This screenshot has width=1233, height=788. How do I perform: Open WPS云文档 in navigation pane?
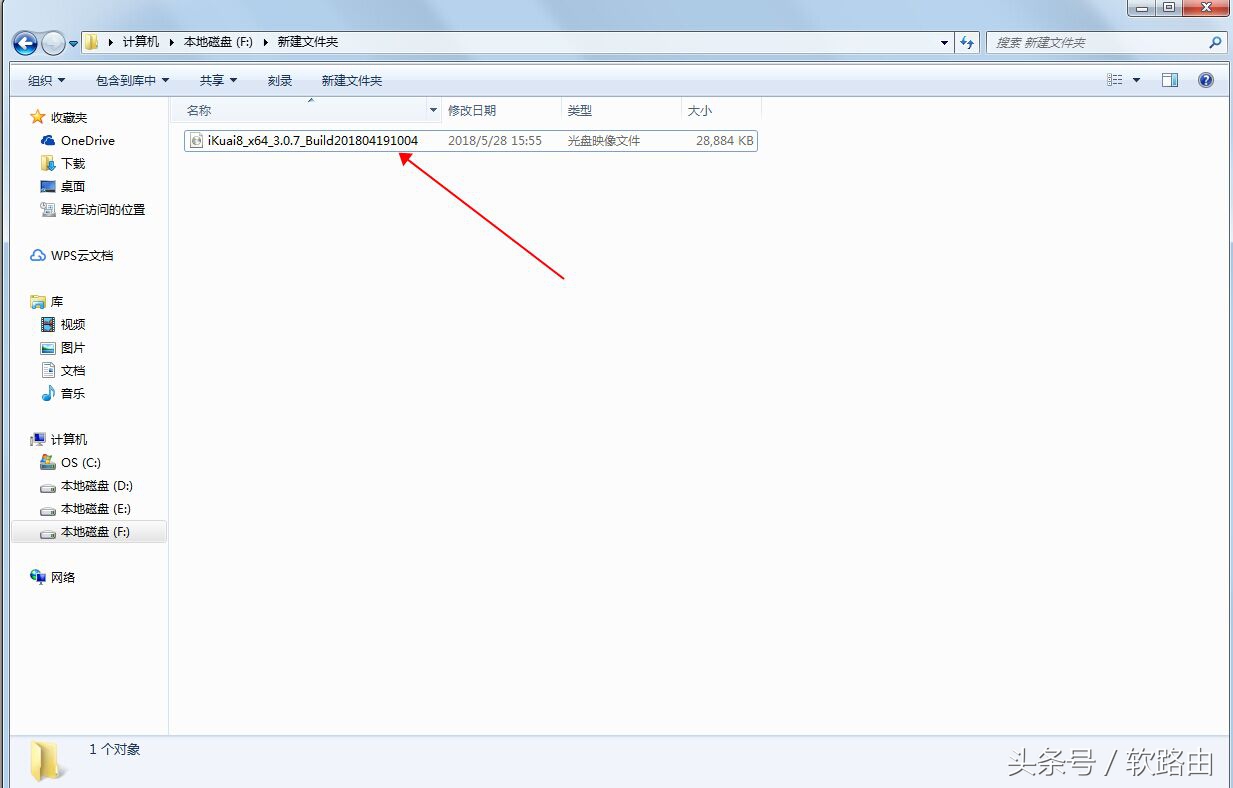(x=82, y=255)
